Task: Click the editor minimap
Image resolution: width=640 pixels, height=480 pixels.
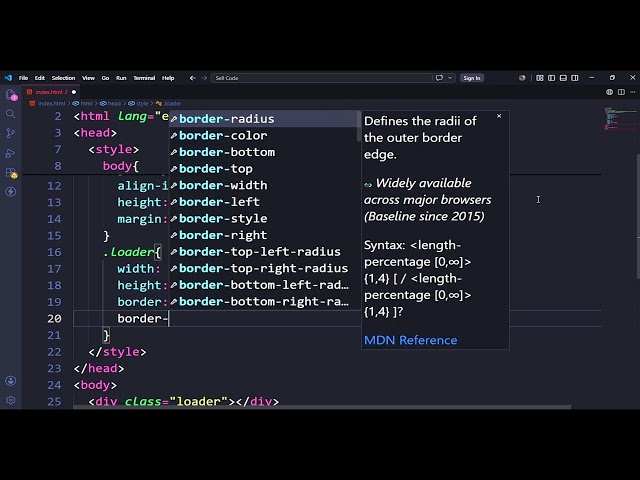Action: [618, 118]
